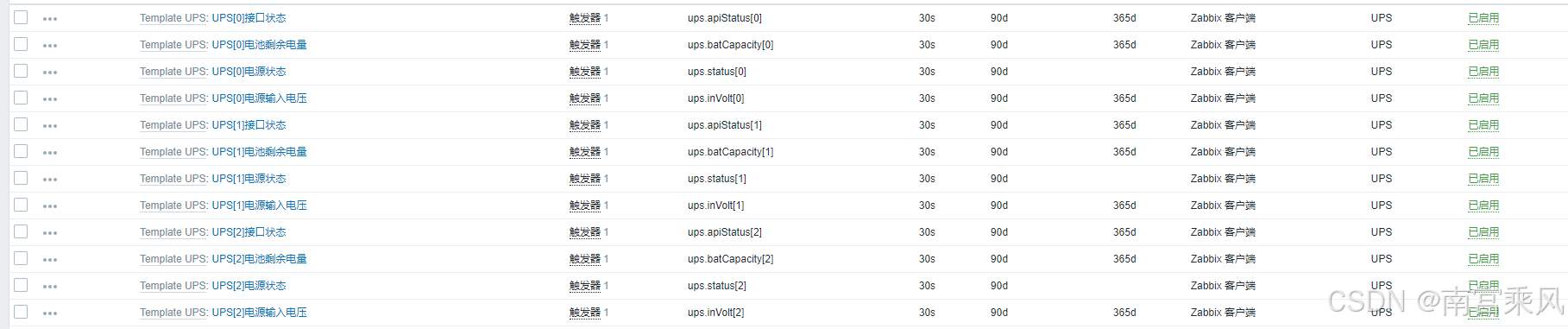Open the UPS[0]电池剩余电量 item link
Image resolution: width=1568 pixels, height=329 pixels.
[x=260, y=45]
